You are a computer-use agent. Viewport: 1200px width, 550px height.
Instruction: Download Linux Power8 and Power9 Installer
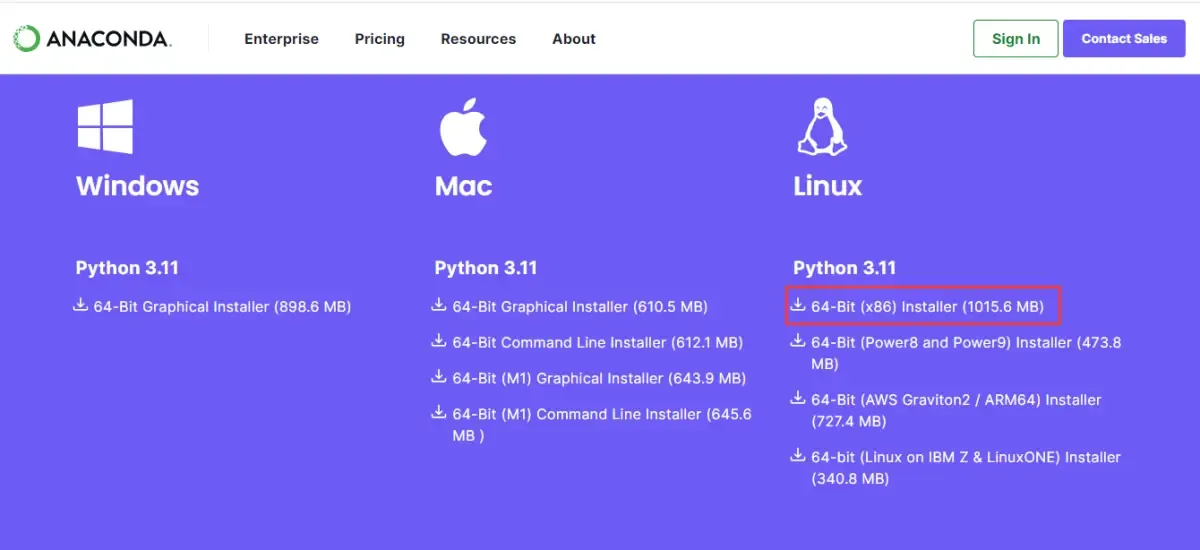(966, 353)
